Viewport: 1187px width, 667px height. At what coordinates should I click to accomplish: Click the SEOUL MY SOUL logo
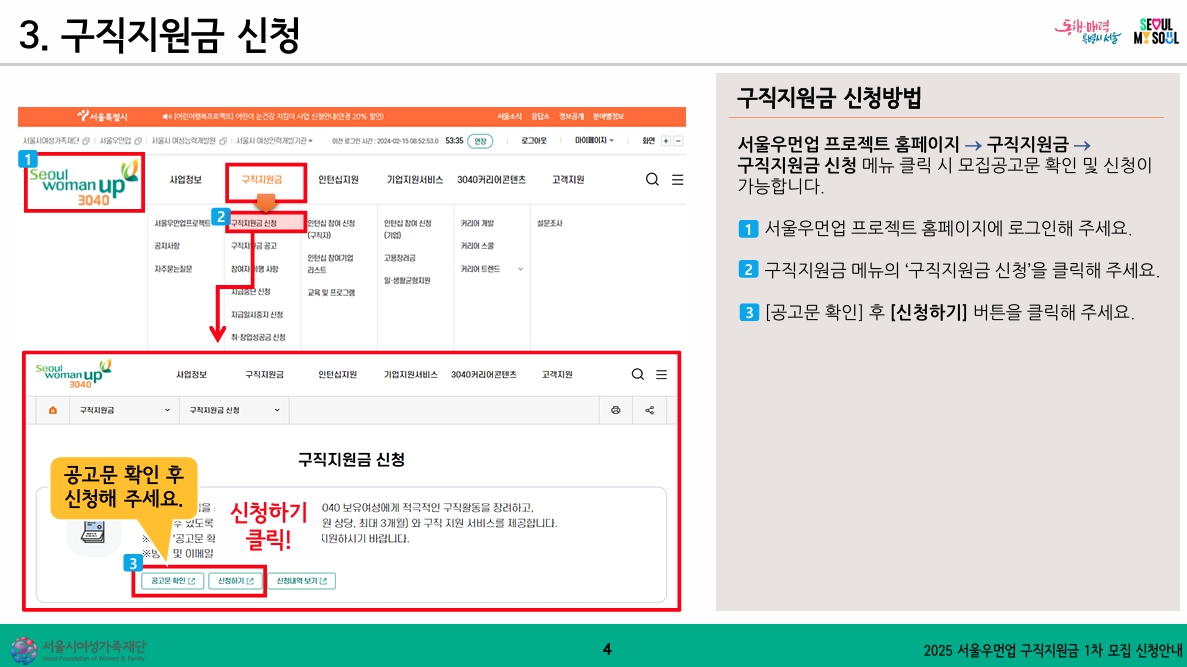click(x=1156, y=32)
